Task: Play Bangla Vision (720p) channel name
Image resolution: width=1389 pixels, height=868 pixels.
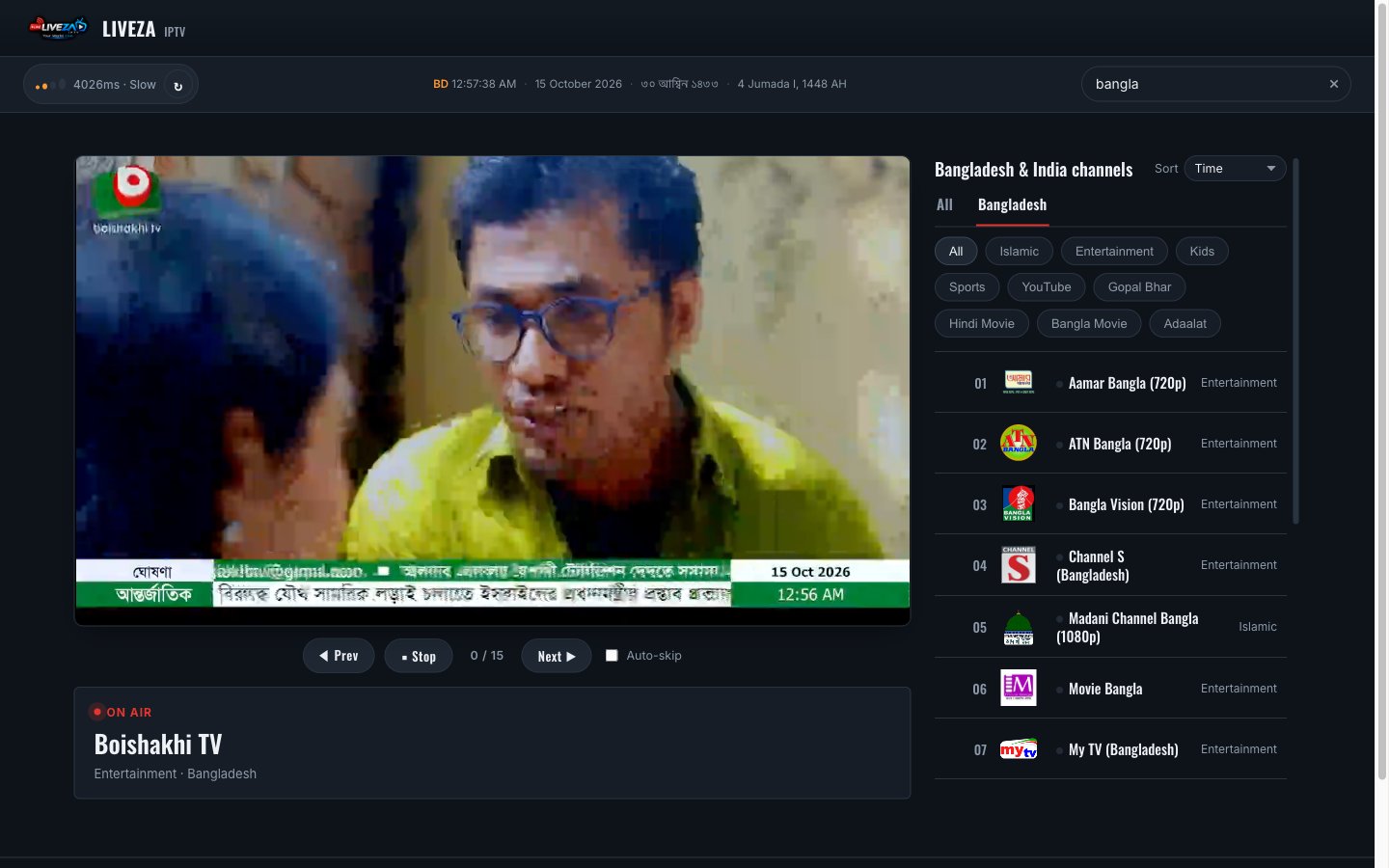Action: [1127, 504]
